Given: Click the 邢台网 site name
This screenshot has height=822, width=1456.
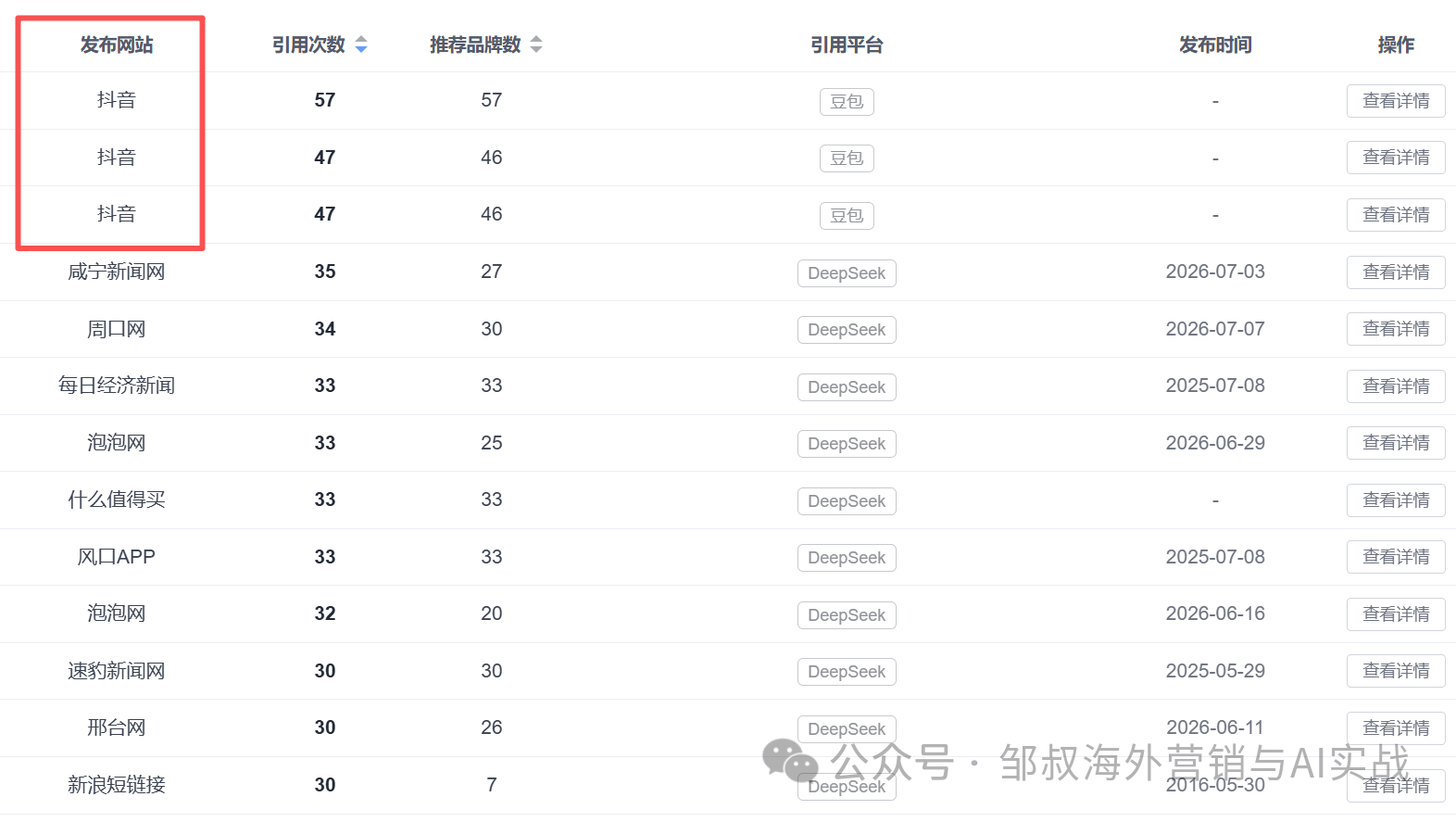Looking at the screenshot, I should (x=117, y=727).
